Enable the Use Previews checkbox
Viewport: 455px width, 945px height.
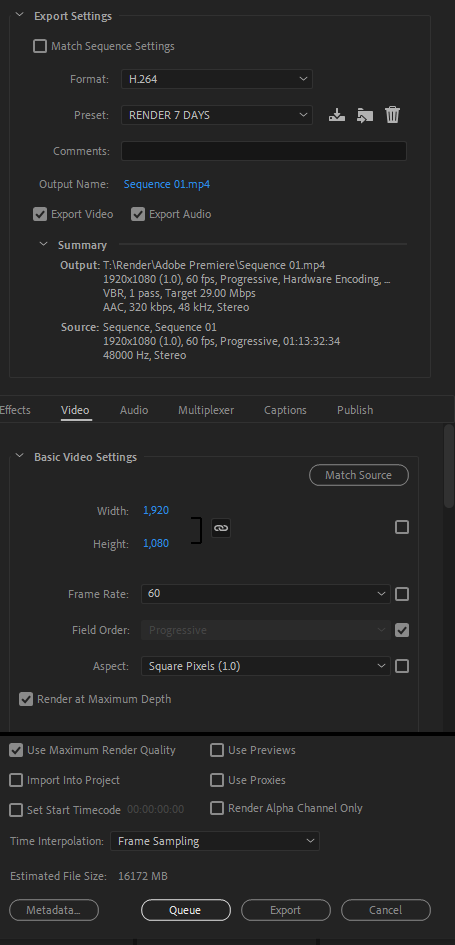pos(217,750)
